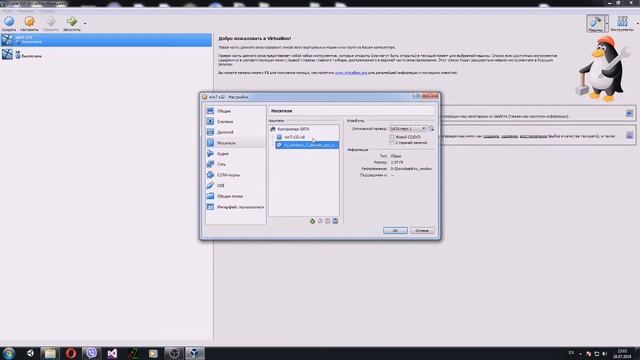The width and height of the screenshot is (640, 360).
Task: Click the Snapshots tool icon in lower welcome panel
Action: coord(629,135)
